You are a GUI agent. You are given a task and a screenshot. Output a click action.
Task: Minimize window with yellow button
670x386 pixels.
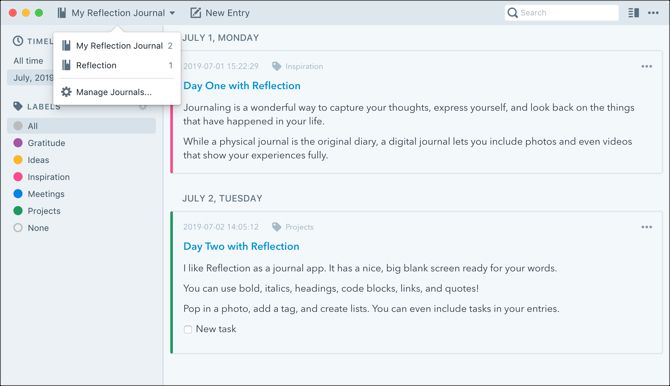tap(26, 13)
